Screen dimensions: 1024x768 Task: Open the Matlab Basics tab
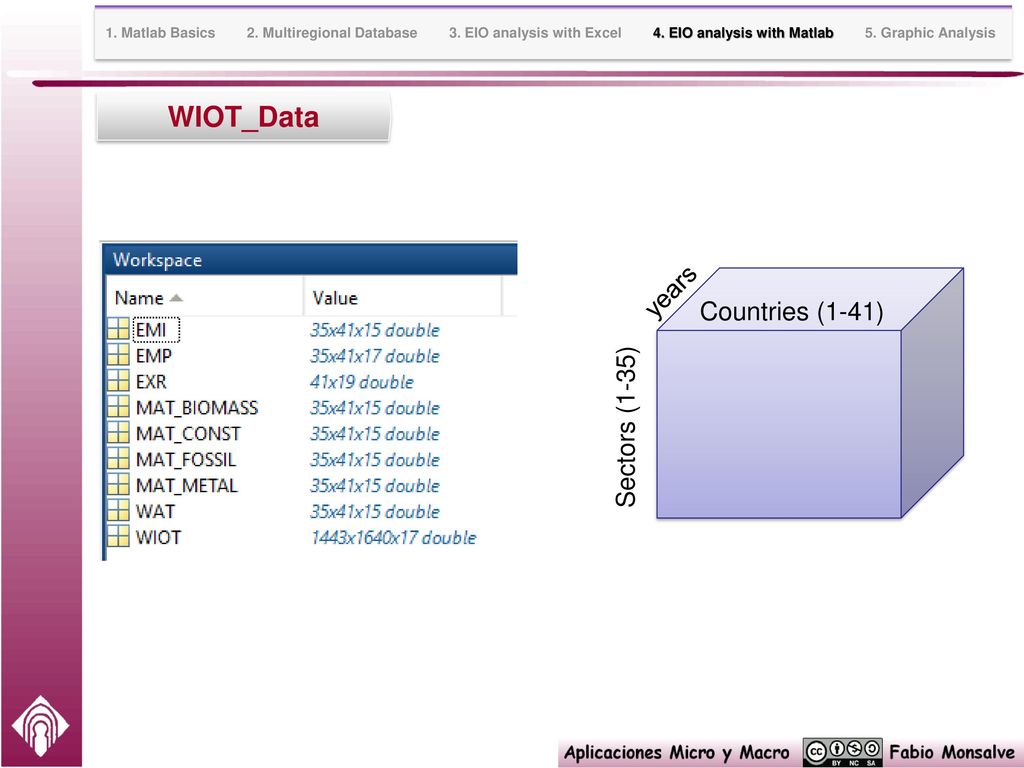[x=160, y=33]
